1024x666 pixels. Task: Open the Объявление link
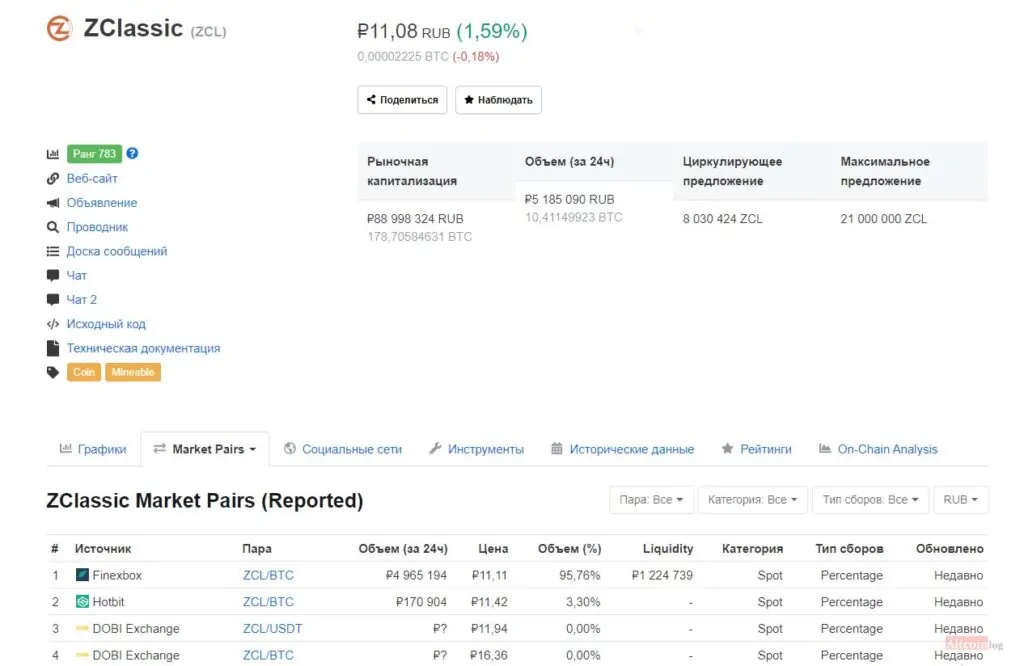point(102,202)
